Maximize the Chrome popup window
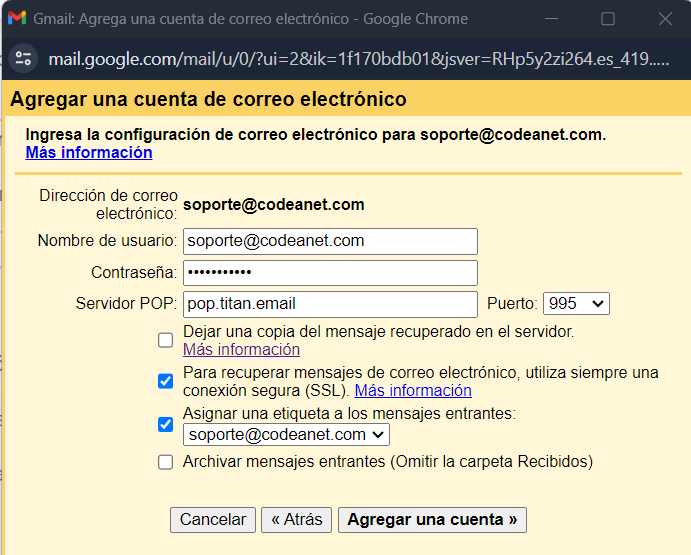The image size is (691, 555). (x=608, y=19)
